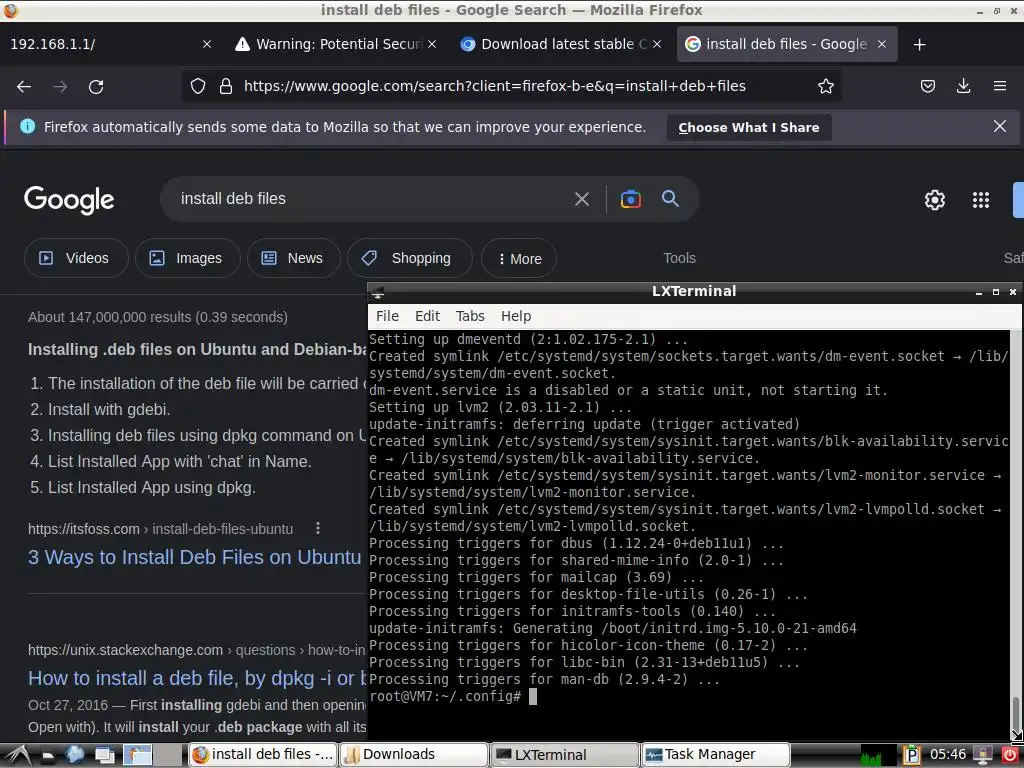Screen dimensions: 1024x768
Task: Dismiss the Firefox data notification bar
Action: tap(999, 126)
